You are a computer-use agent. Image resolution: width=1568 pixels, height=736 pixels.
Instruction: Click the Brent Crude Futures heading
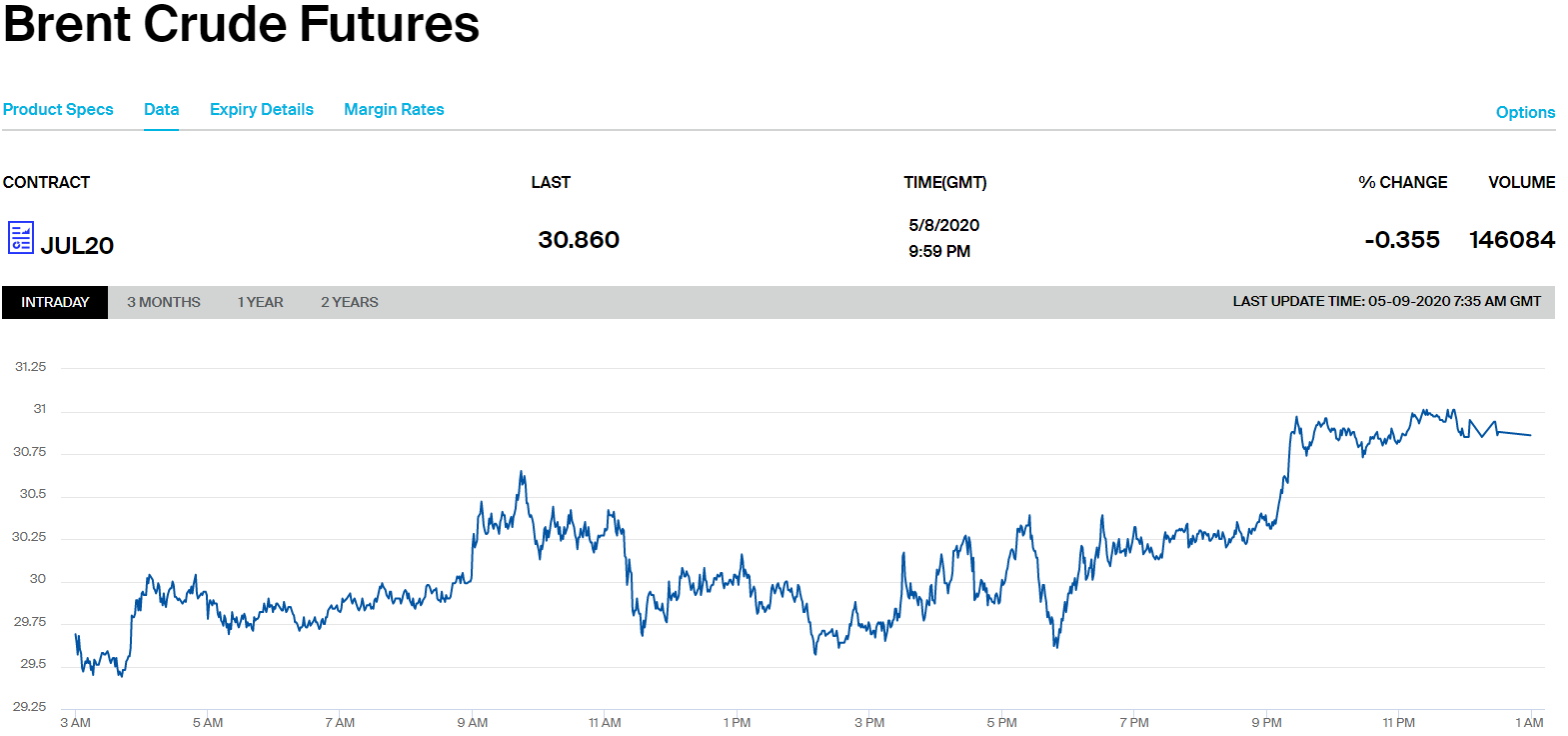click(241, 23)
